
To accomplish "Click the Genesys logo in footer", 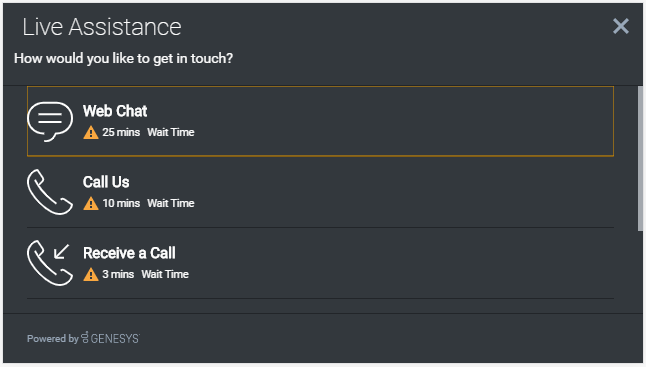I will 110,338.
